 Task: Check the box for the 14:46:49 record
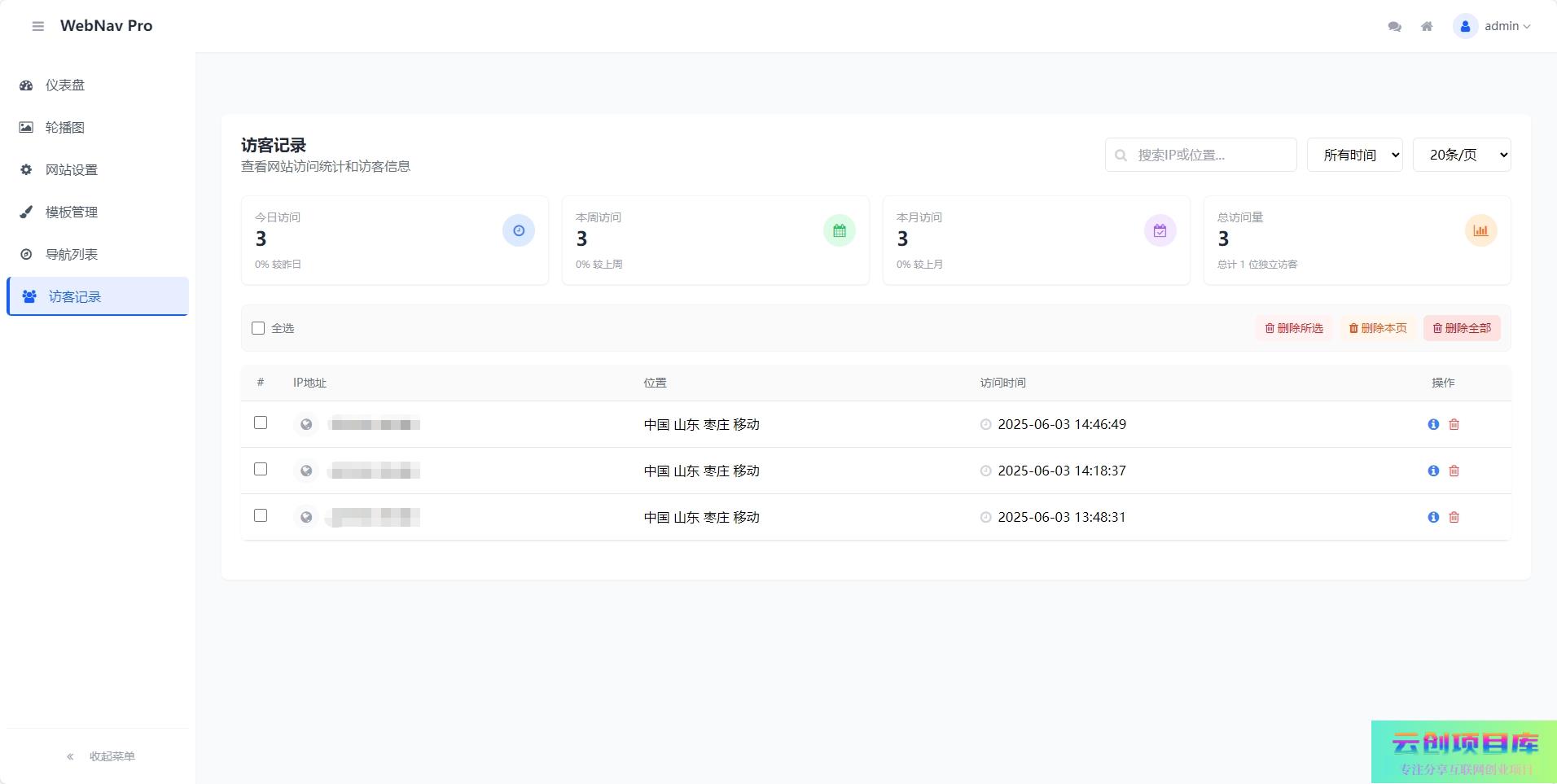pos(261,423)
